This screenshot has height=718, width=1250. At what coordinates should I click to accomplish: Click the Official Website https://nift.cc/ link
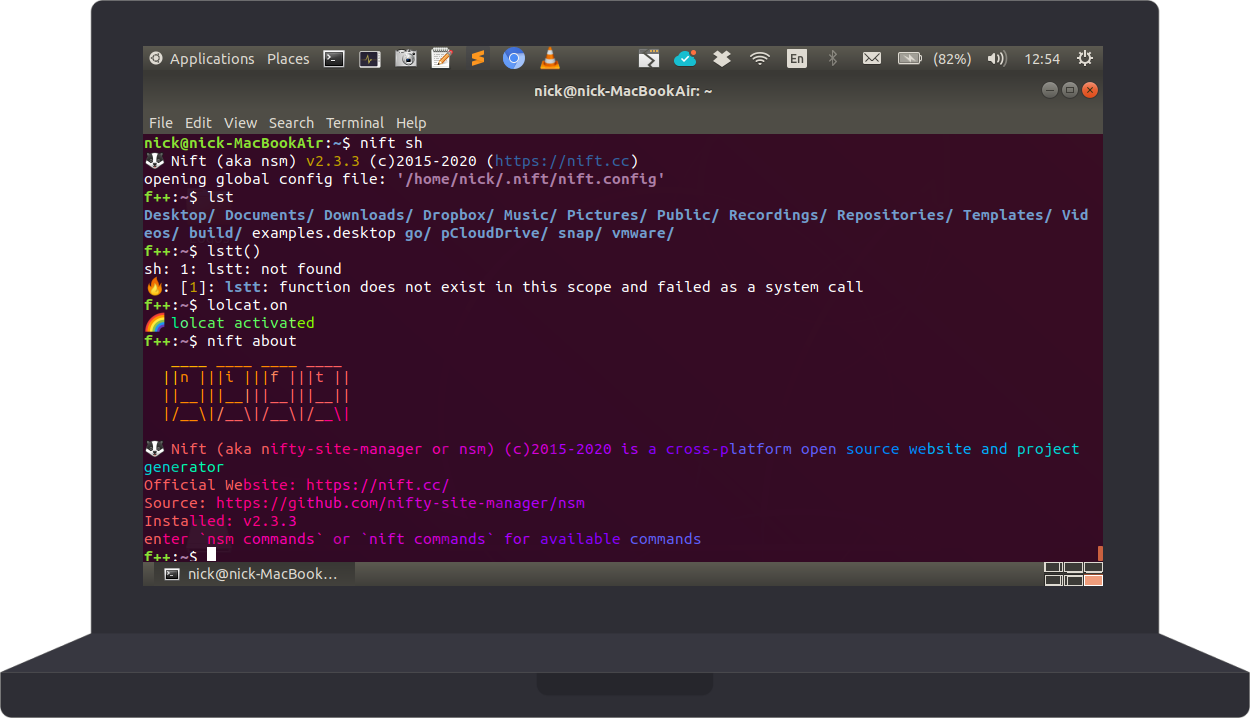pos(378,485)
